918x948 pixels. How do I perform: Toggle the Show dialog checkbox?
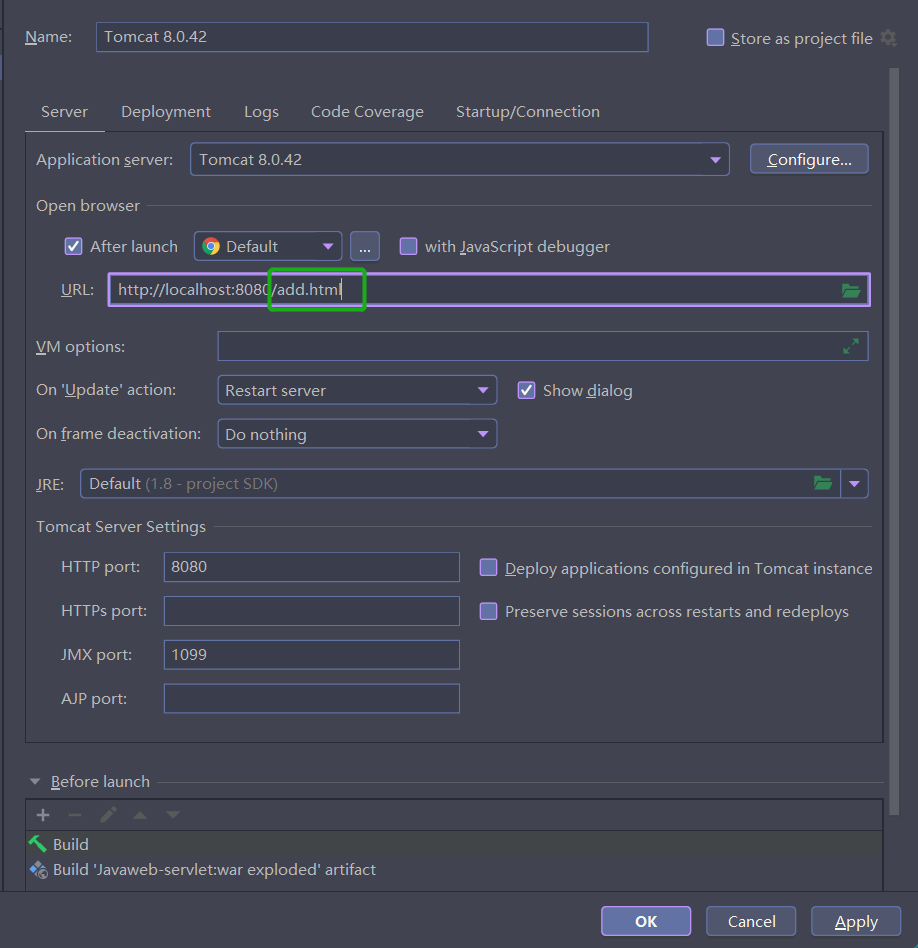click(x=526, y=391)
